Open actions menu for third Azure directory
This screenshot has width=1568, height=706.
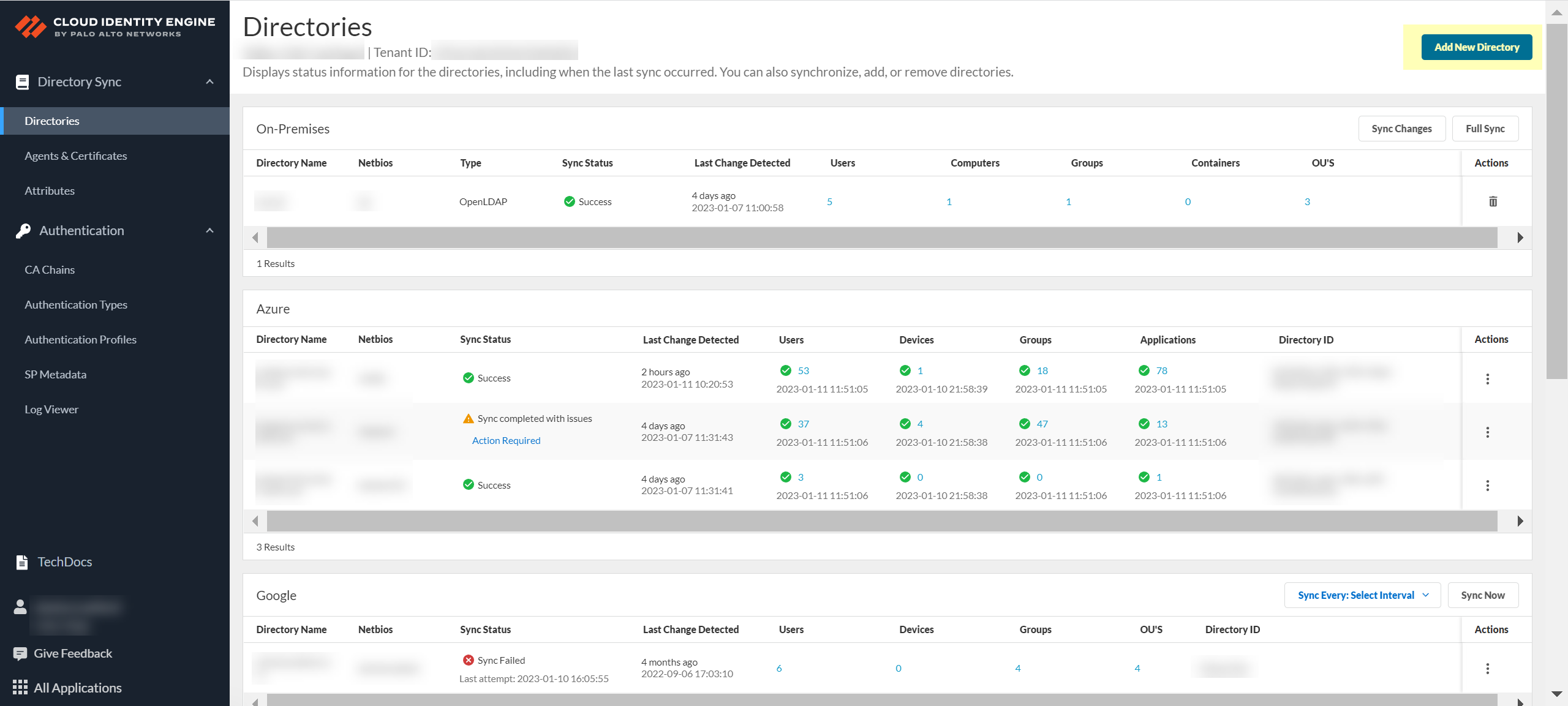[x=1487, y=486]
